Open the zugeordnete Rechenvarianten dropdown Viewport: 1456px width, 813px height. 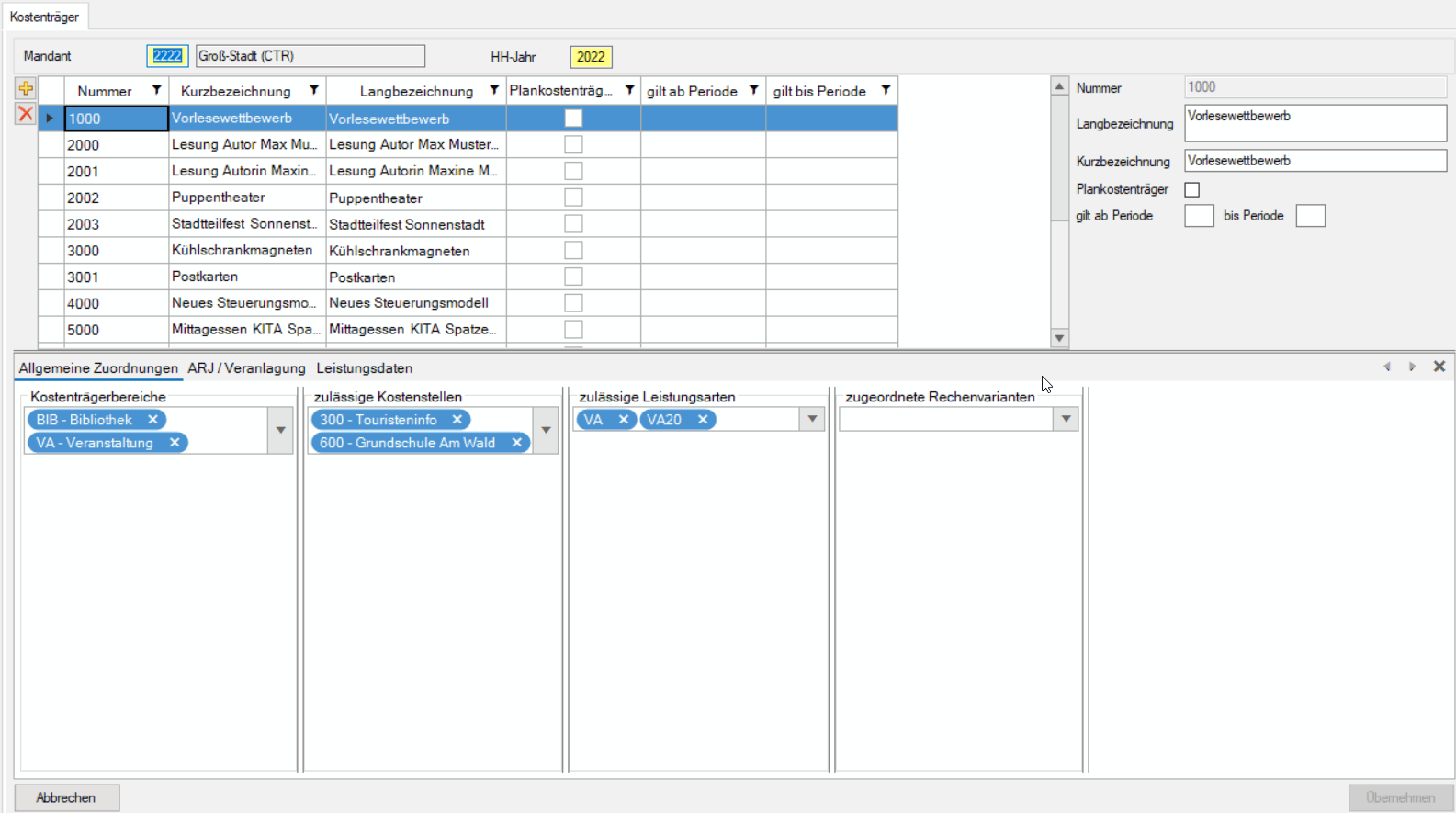tap(1066, 420)
